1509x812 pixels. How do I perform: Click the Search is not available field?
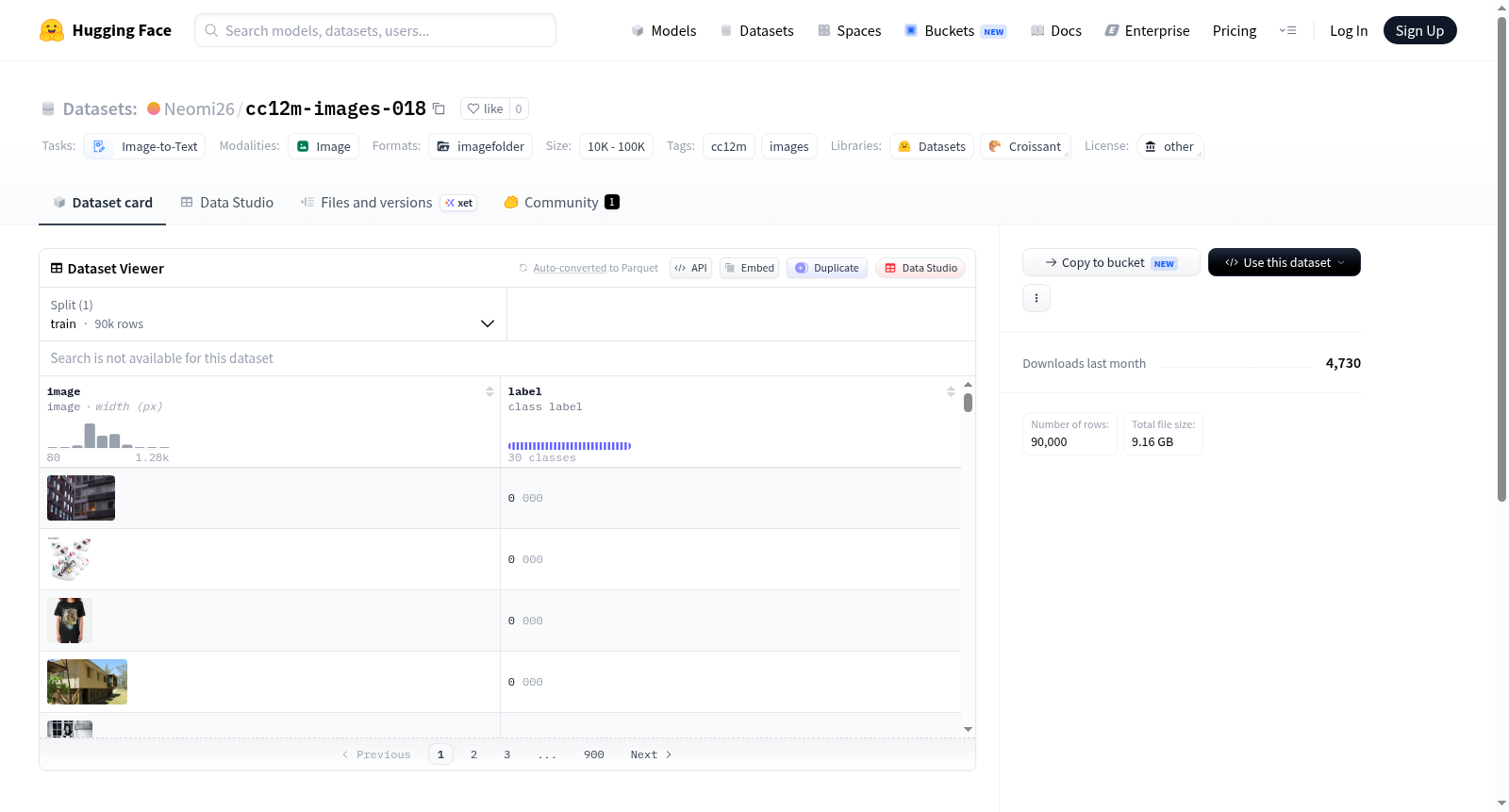pyautogui.click(x=507, y=358)
